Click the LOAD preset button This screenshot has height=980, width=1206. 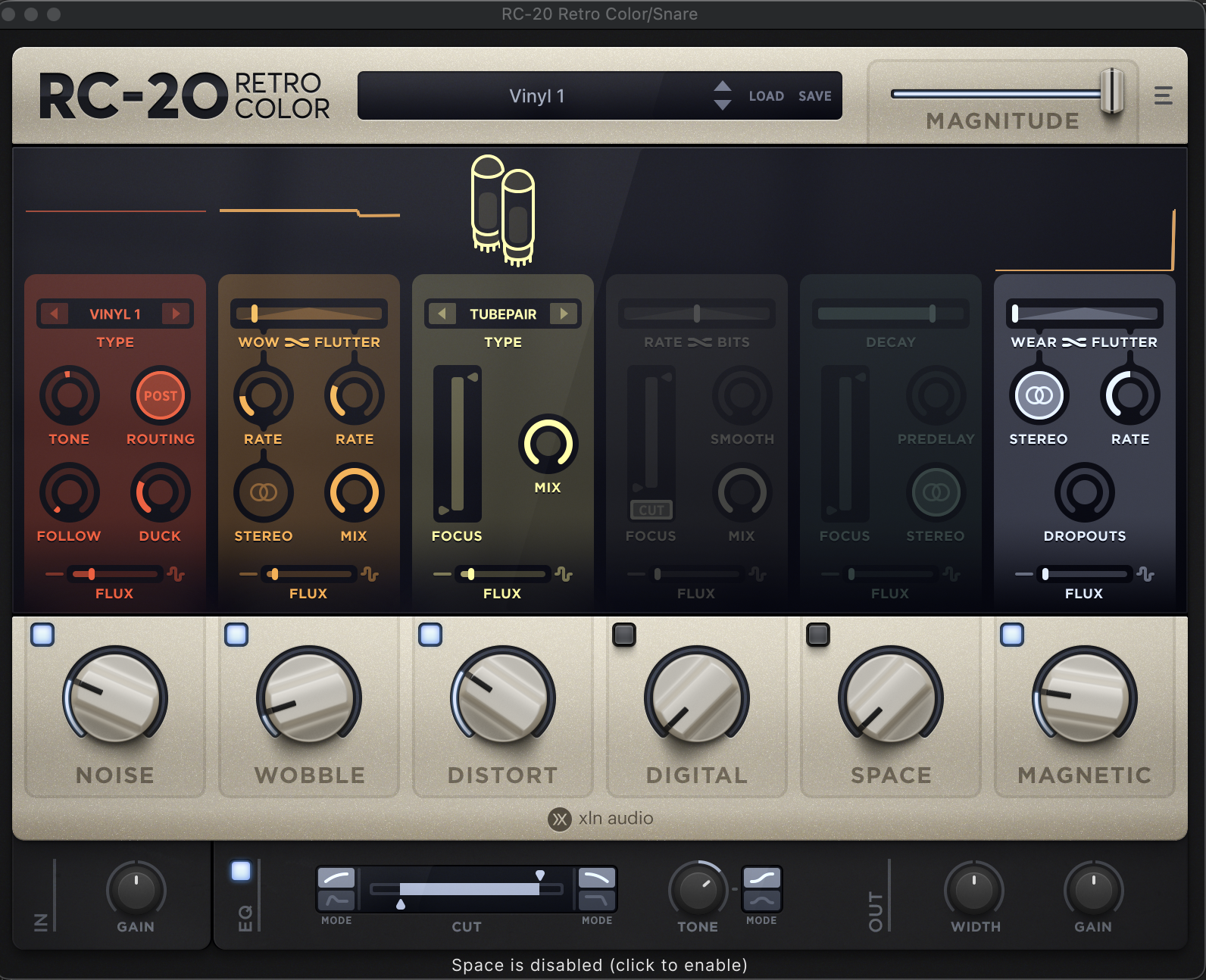click(767, 96)
